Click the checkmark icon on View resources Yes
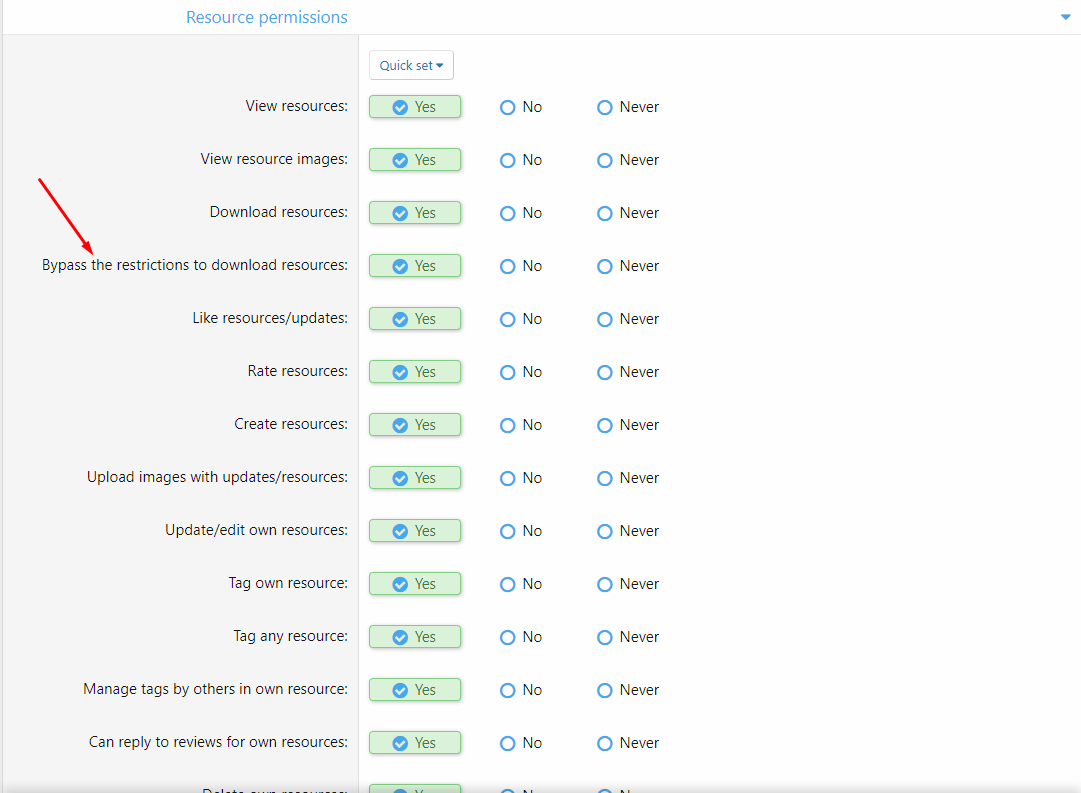The height and width of the screenshot is (793, 1081). (399, 106)
